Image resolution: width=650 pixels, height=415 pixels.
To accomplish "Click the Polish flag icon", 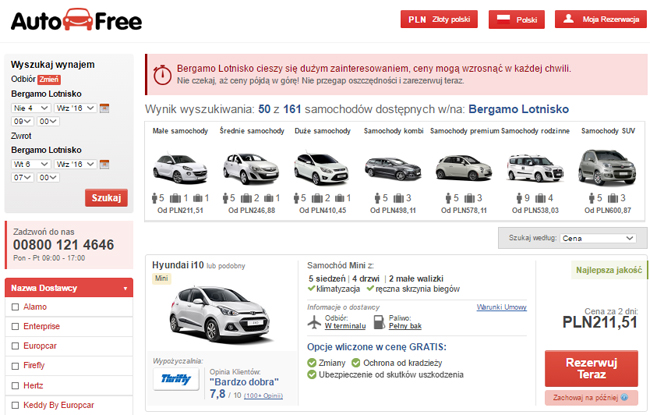I will (503, 19).
